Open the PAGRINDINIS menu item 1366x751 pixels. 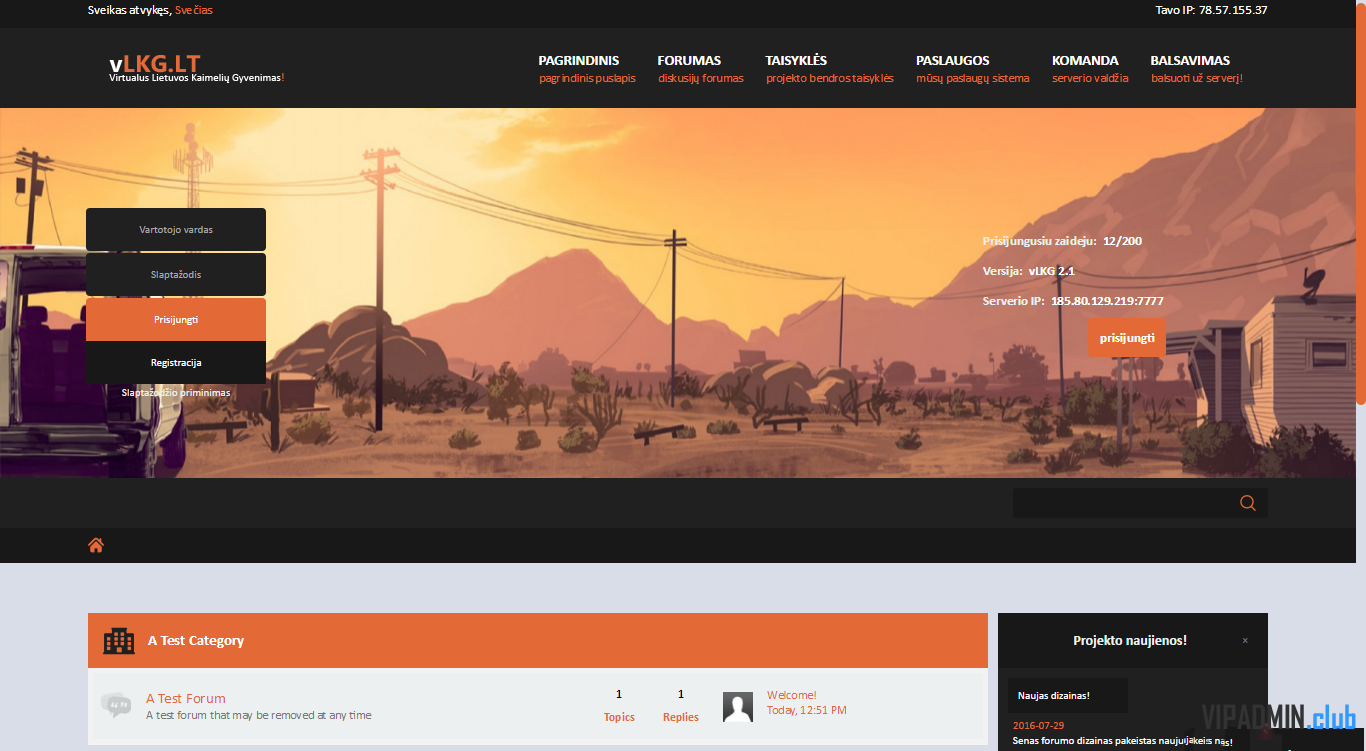(587, 68)
